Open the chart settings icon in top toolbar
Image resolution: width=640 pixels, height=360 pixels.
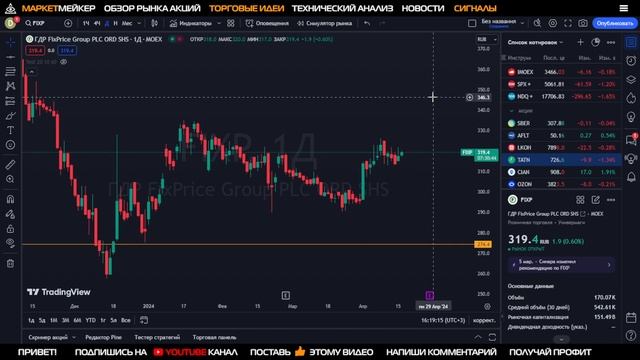point(552,23)
